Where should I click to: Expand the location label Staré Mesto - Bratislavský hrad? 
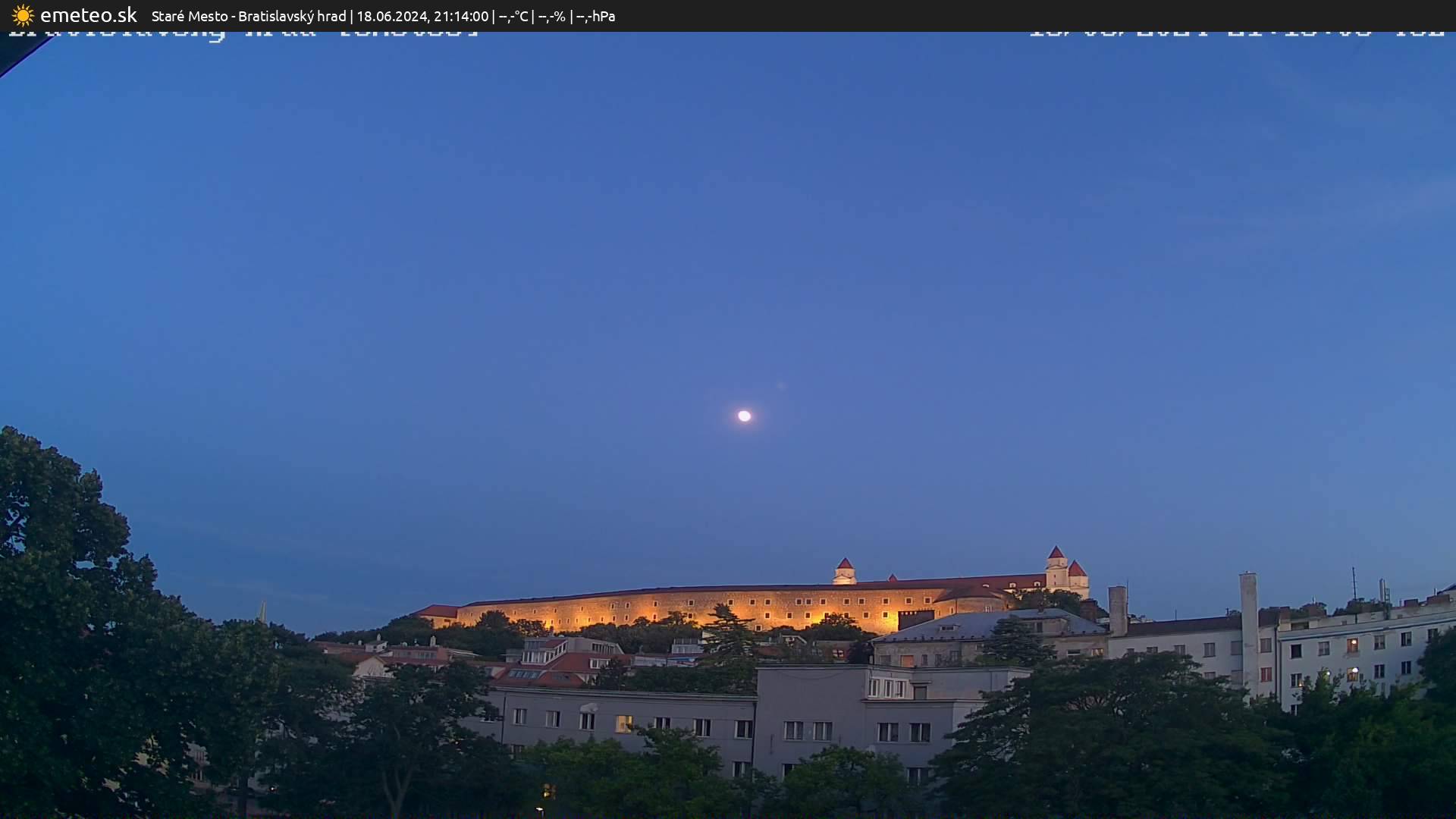[x=250, y=16]
